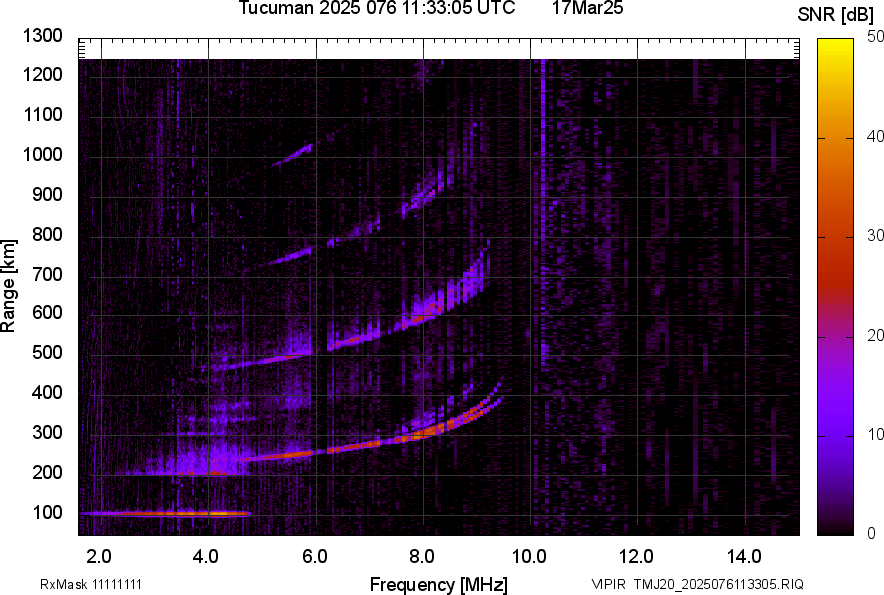Click the VIPIR TMJ20_2025076113305.RIQ file name

click(697, 584)
